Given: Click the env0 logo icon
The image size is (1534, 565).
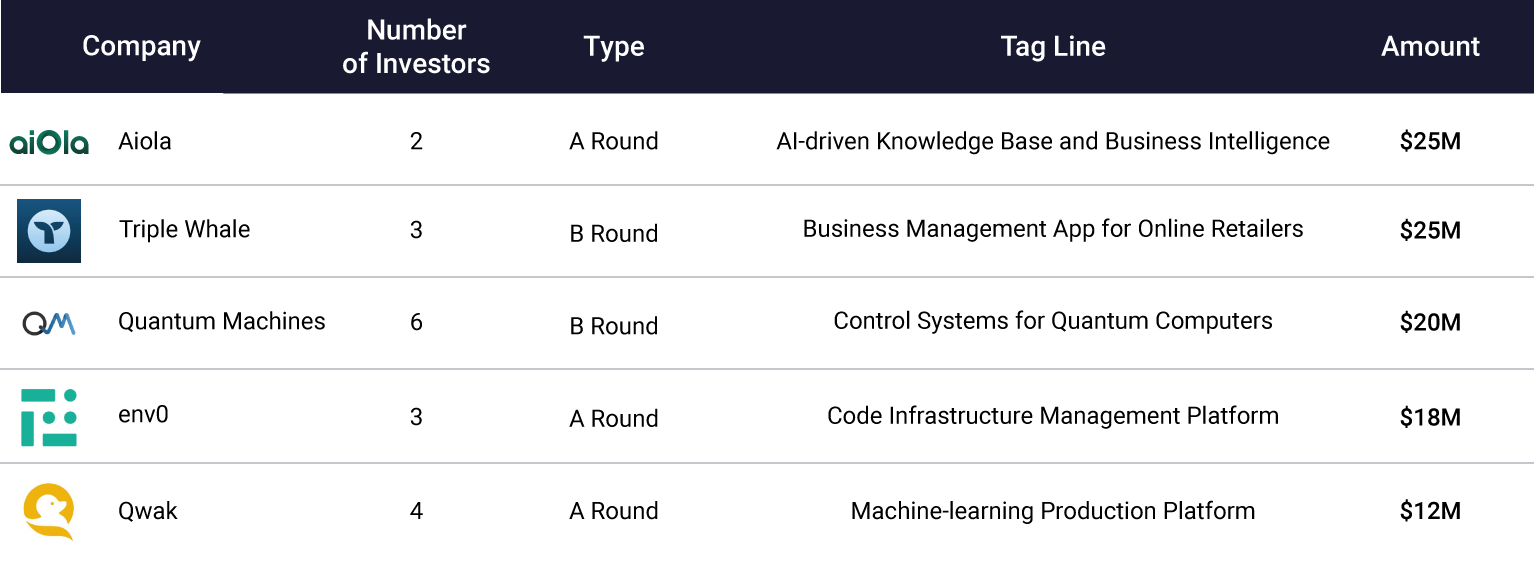Looking at the screenshot, I should point(49,417).
